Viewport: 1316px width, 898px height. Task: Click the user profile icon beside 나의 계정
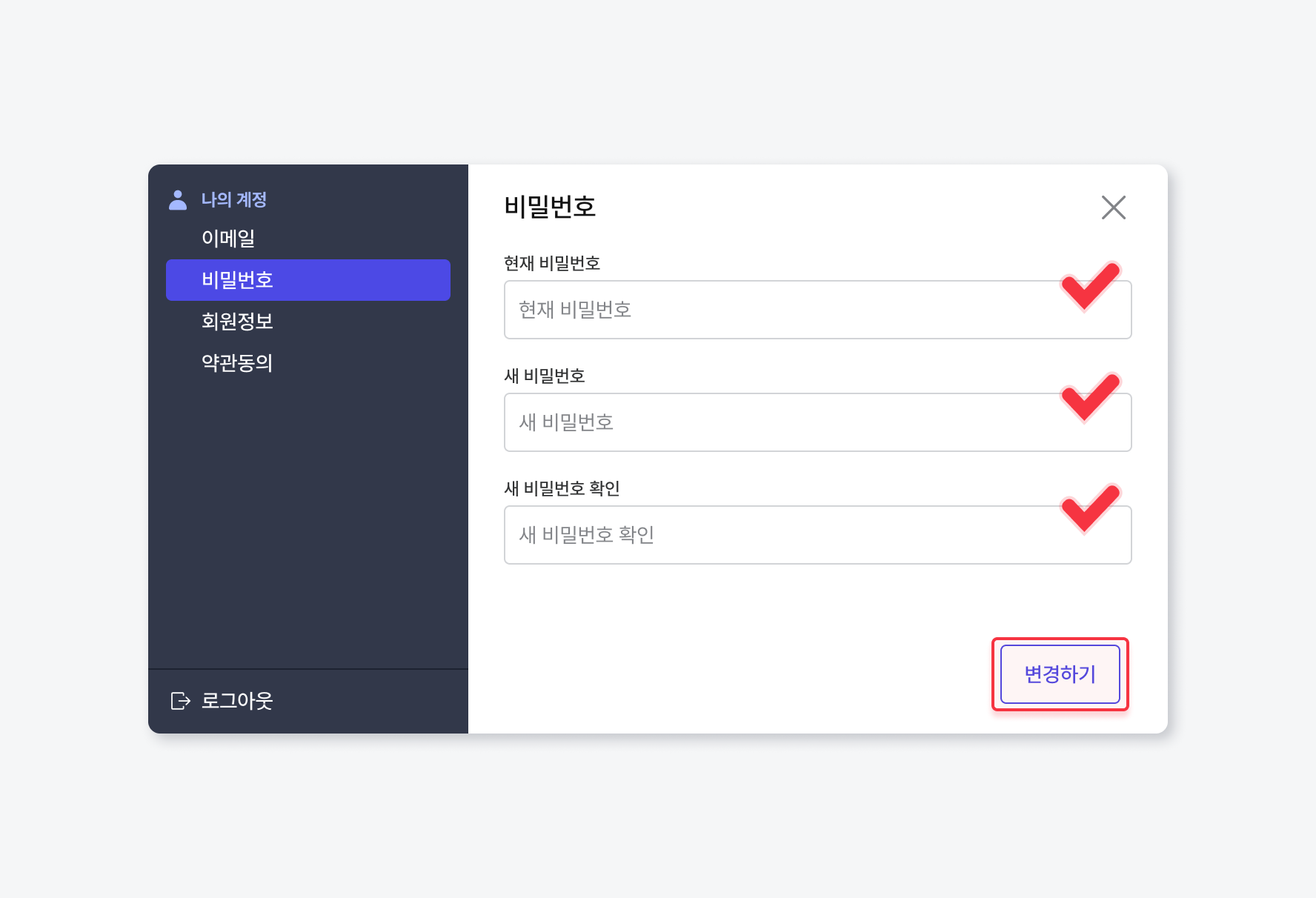178,200
